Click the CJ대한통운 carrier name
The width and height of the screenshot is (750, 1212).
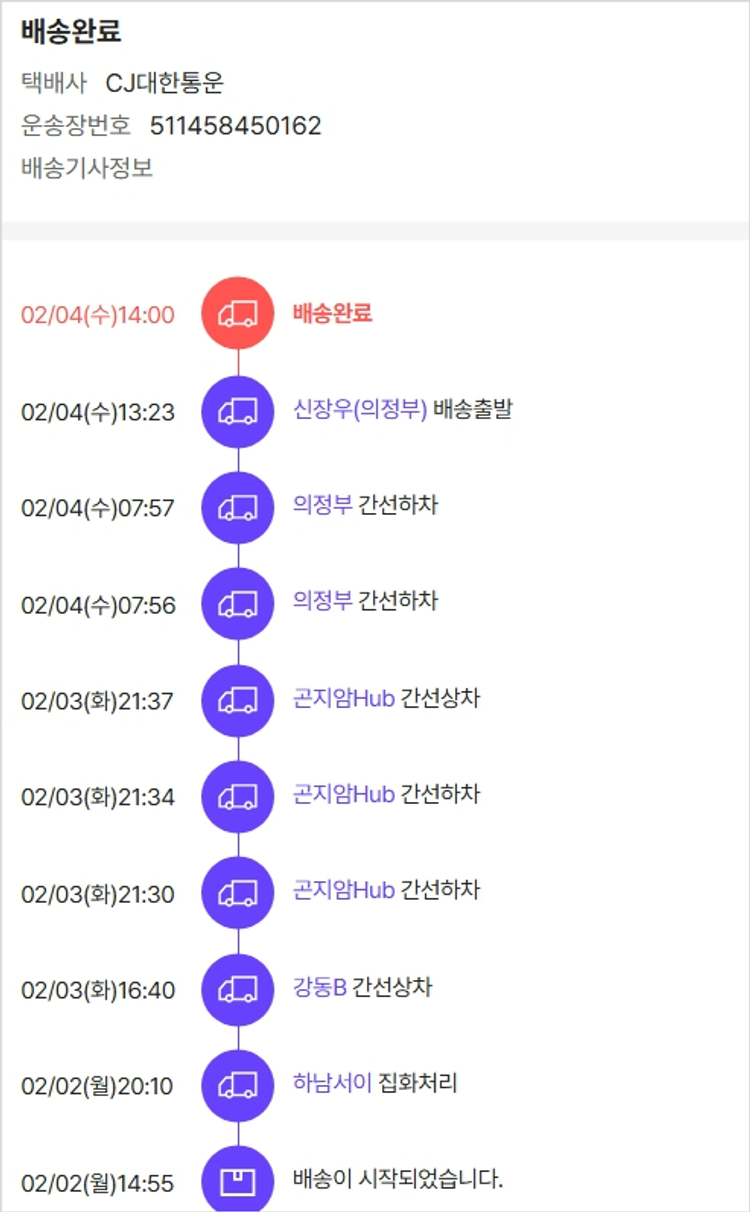point(165,84)
